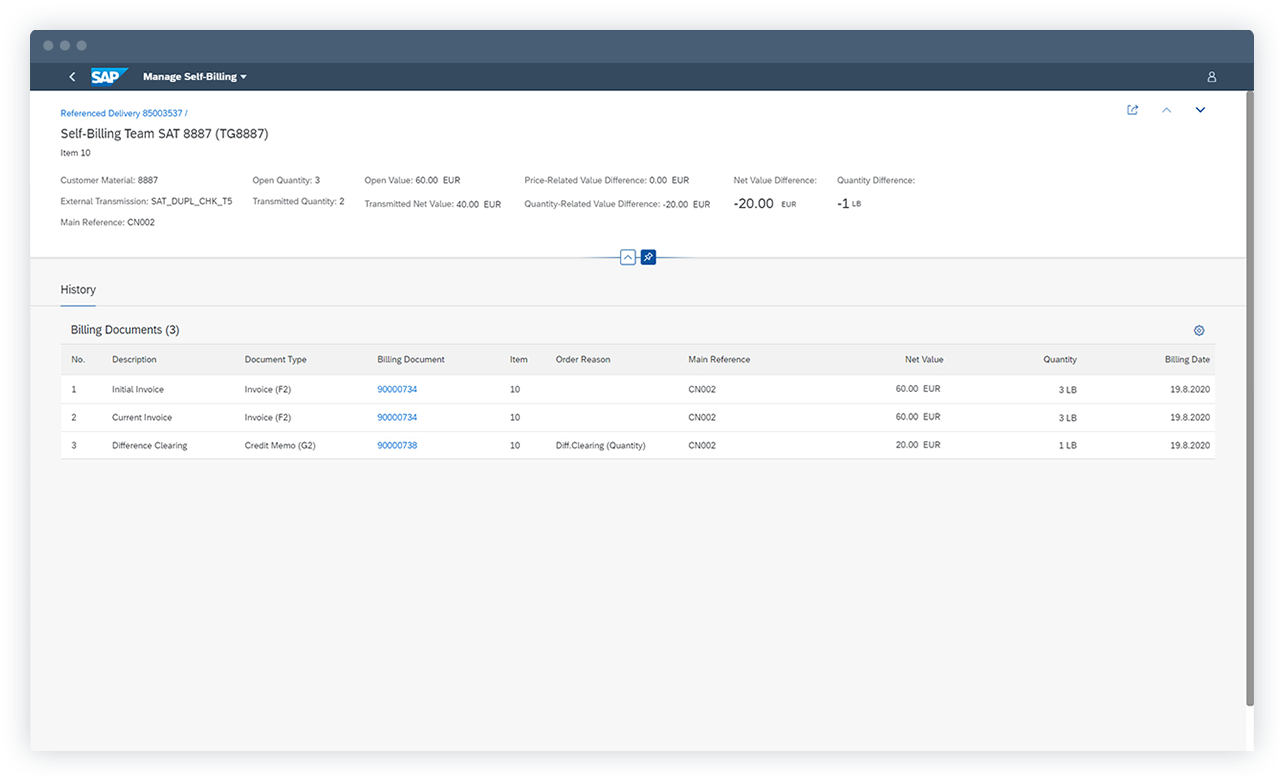Navigate to next item using down arrow icon
The width and height of the screenshot is (1284, 780).
click(x=1200, y=110)
